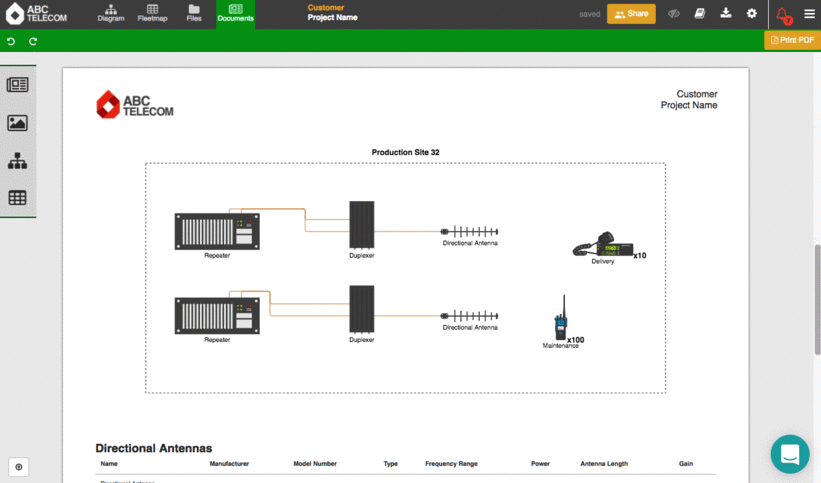Click the 'Model Number' column header
Viewport: 821px width, 483px height.
tap(315, 464)
